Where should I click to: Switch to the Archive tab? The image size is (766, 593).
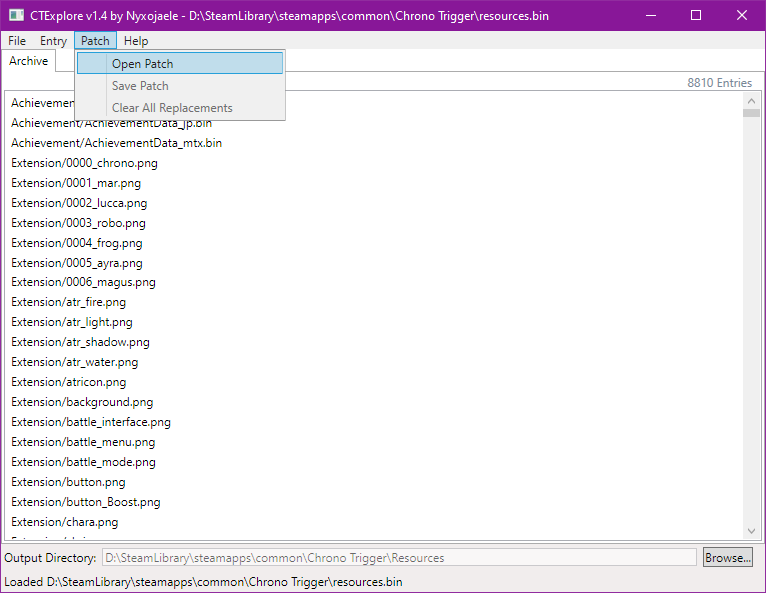point(28,61)
